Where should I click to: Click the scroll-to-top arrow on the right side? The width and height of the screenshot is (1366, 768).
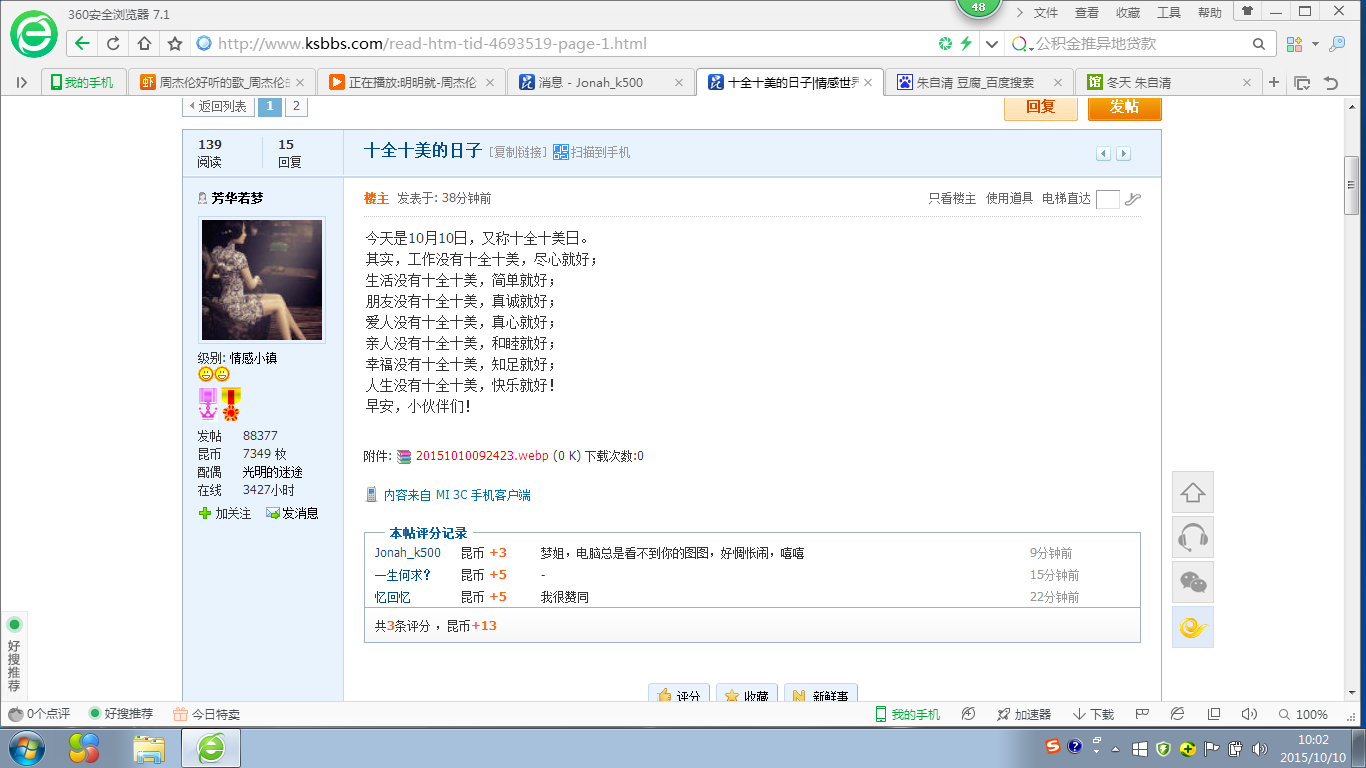point(1192,492)
